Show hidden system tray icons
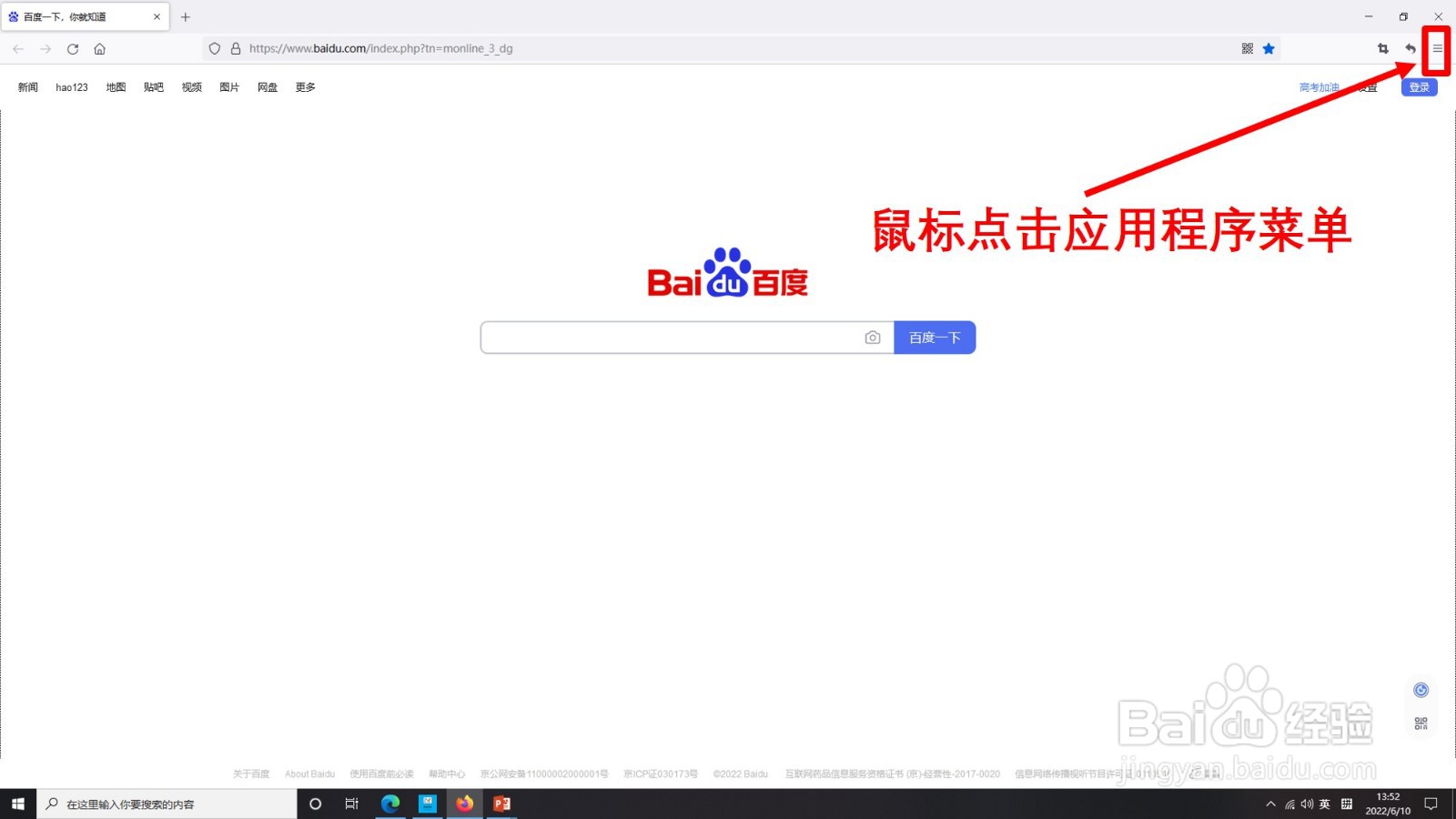 pyautogui.click(x=1271, y=804)
